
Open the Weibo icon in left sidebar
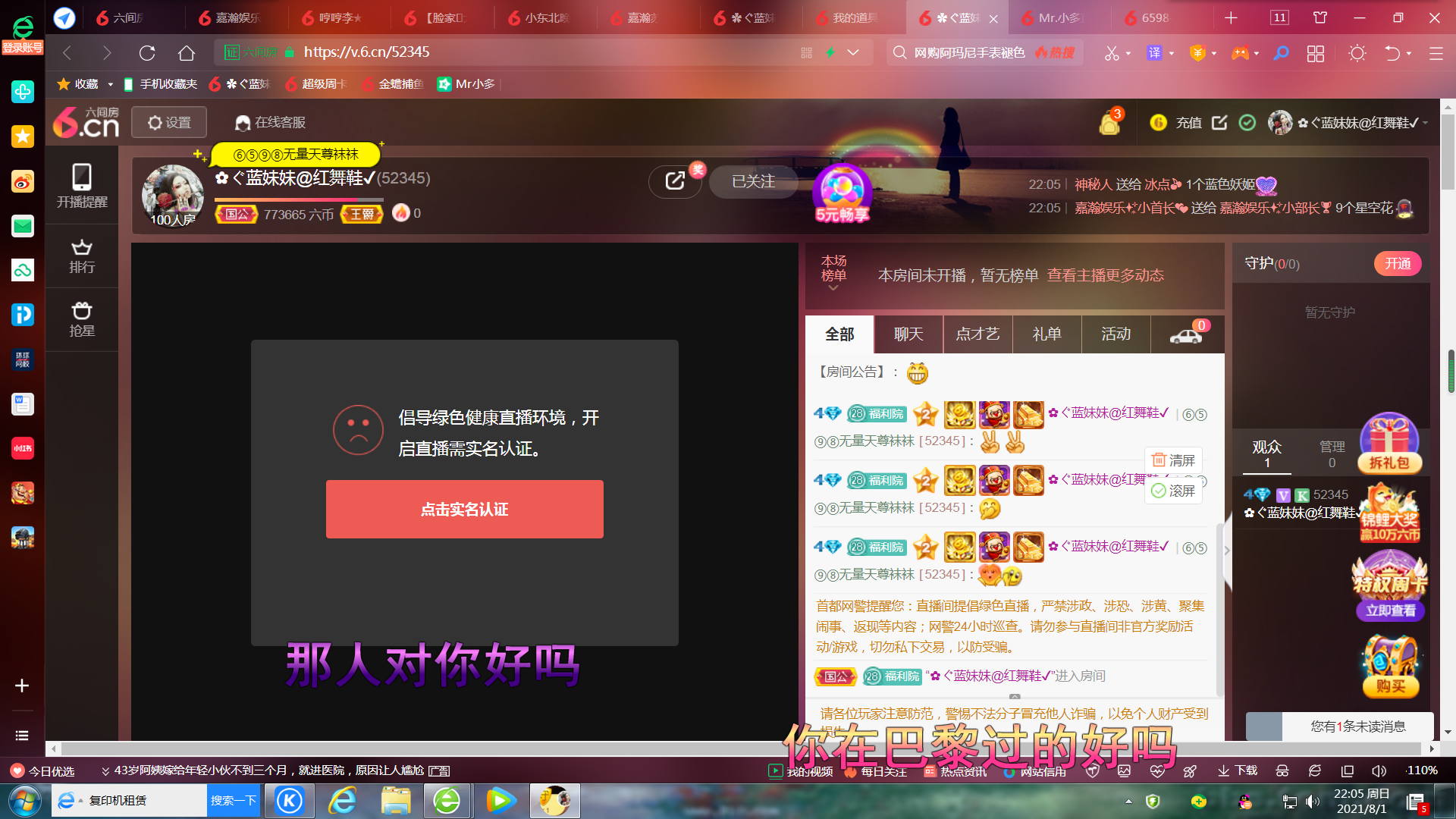[23, 181]
